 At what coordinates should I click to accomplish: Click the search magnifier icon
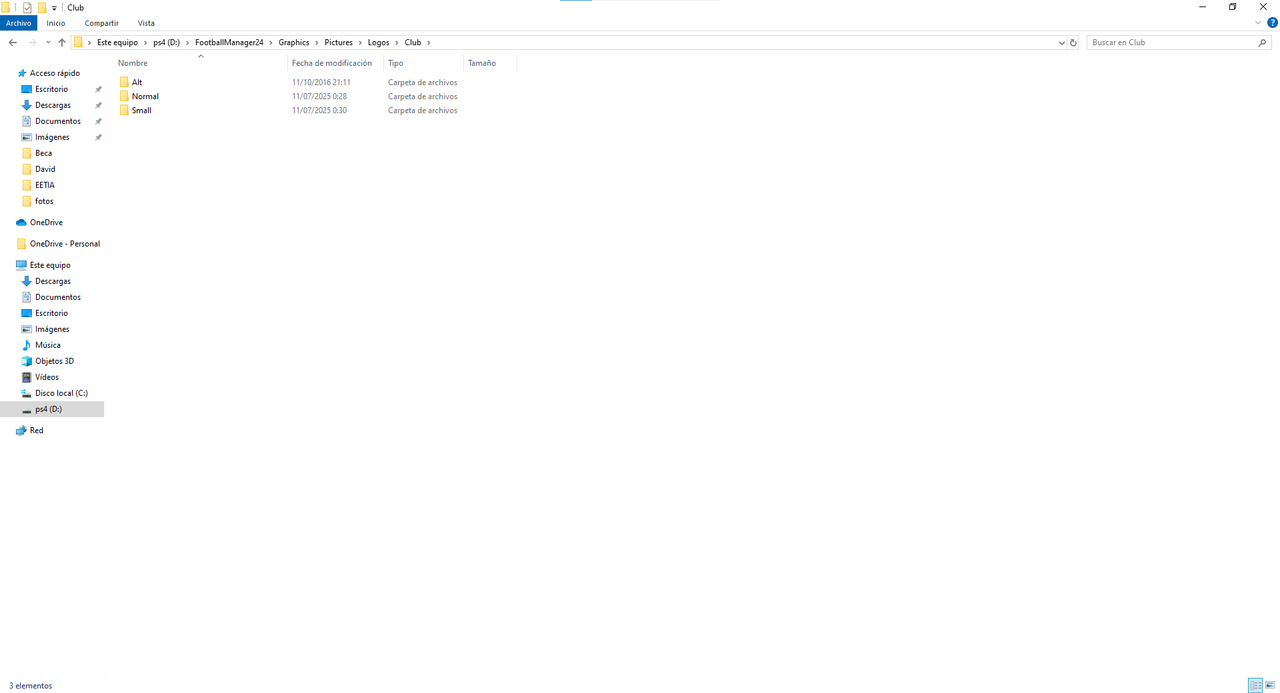coord(1262,43)
